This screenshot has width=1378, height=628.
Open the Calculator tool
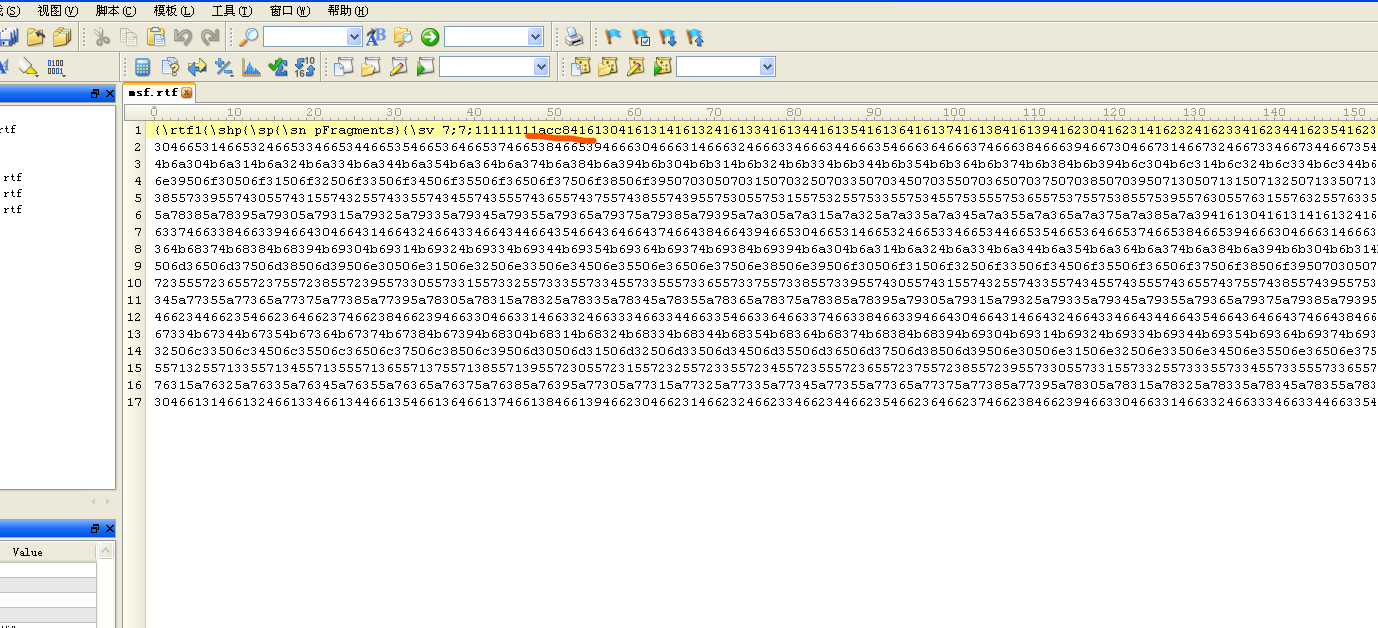point(143,67)
